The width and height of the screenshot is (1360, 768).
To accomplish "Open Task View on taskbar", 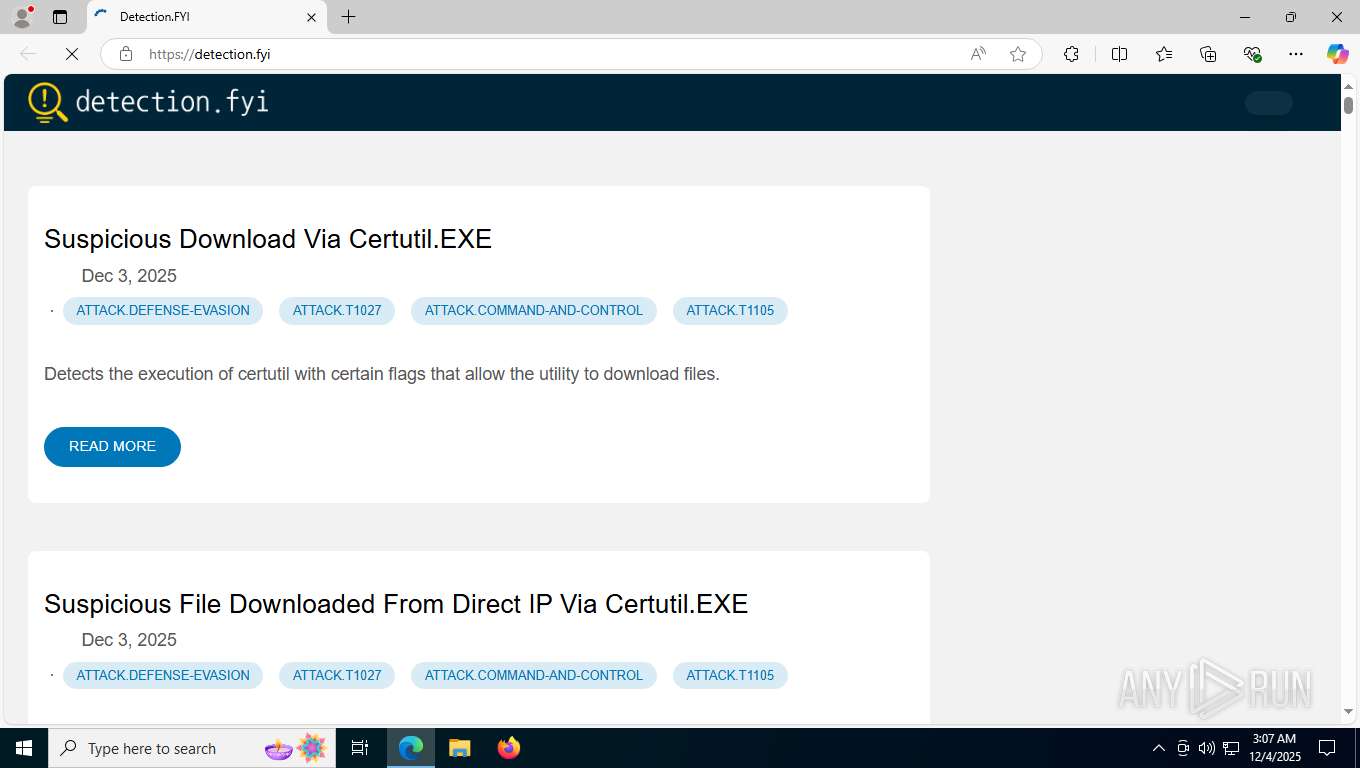I will click(x=360, y=748).
